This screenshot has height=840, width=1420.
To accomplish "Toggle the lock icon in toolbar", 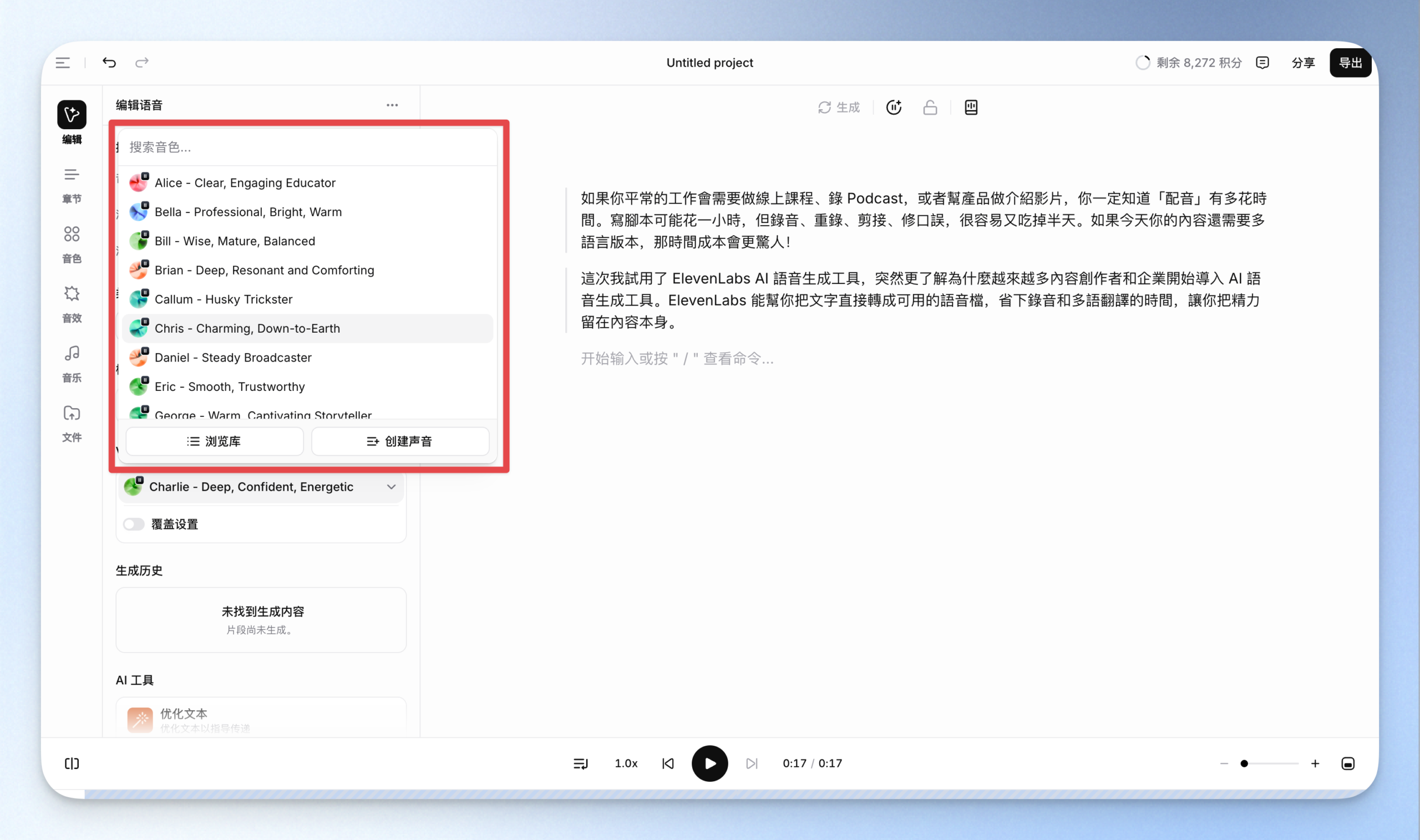I will (x=930, y=108).
